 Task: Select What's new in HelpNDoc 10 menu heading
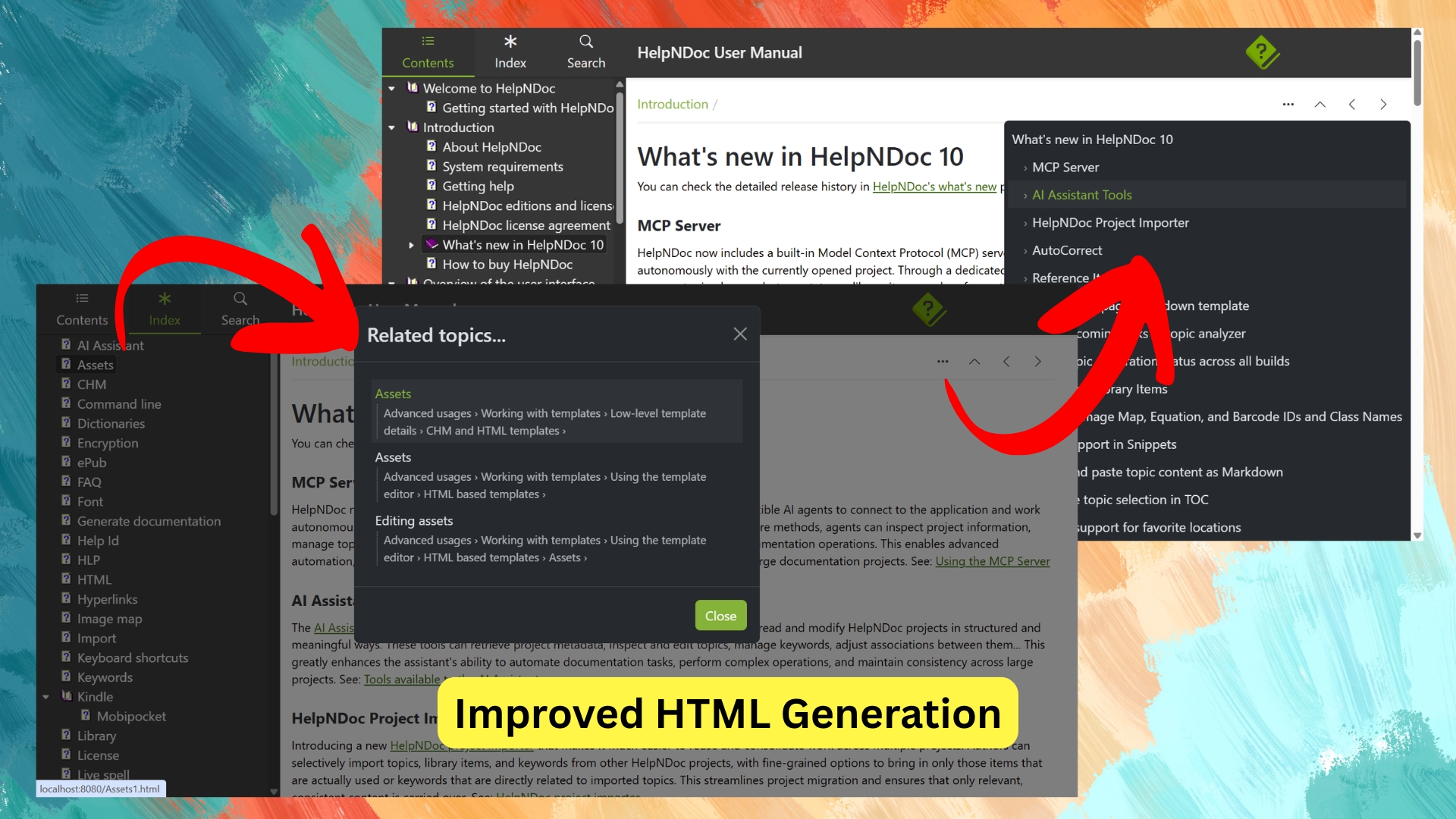pyautogui.click(x=1092, y=140)
